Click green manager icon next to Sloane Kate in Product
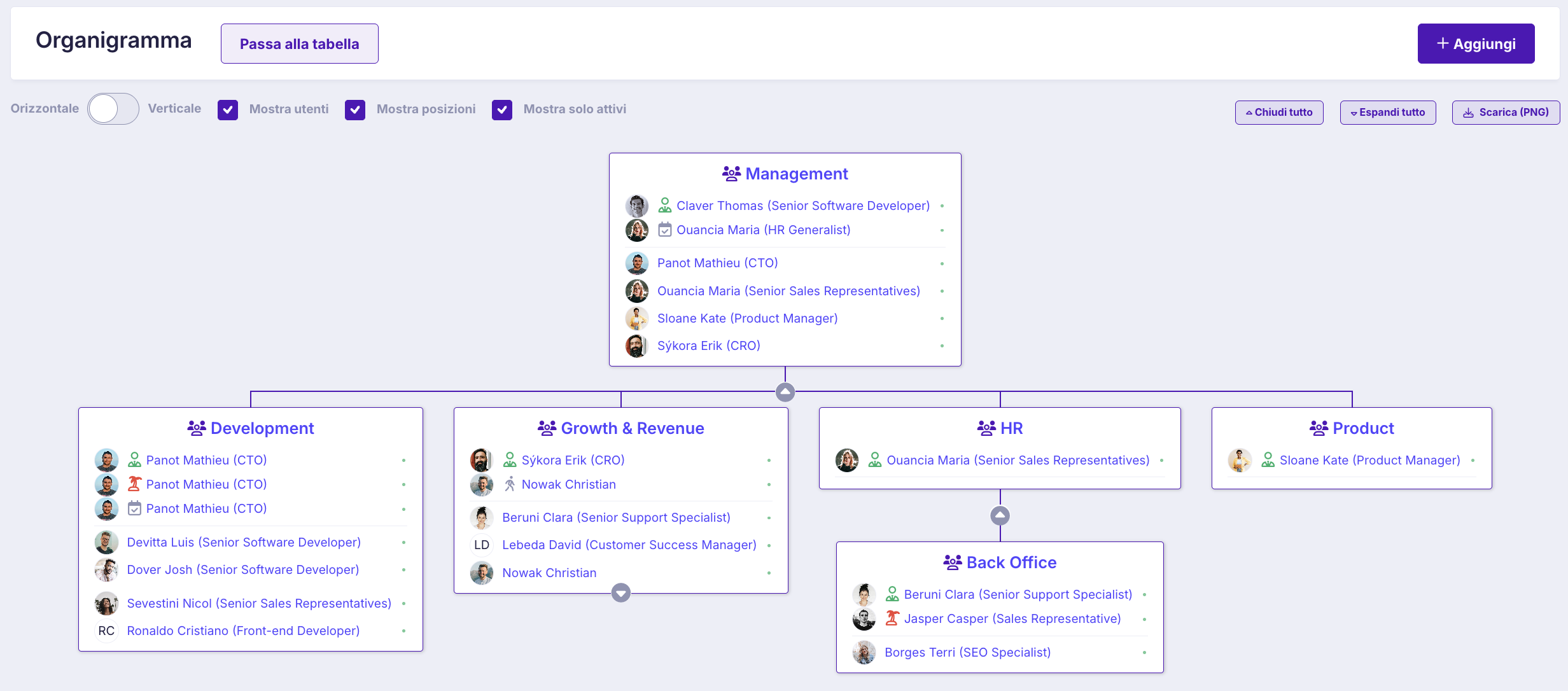1568x691 pixels. (1268, 460)
